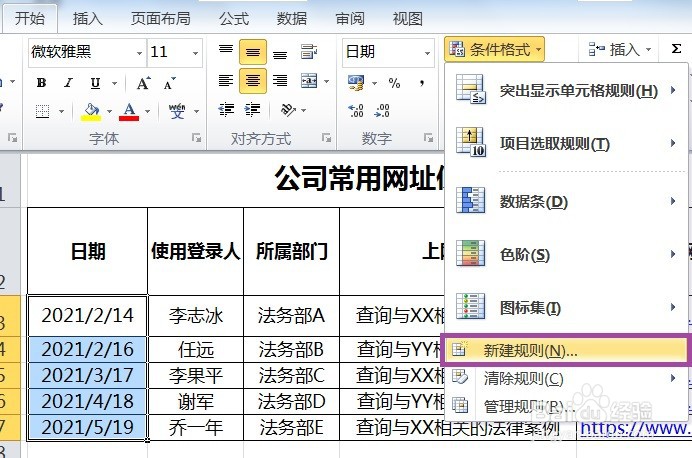The height and width of the screenshot is (458, 692).
Task: Open 图标集 submenu
Action: click(567, 307)
